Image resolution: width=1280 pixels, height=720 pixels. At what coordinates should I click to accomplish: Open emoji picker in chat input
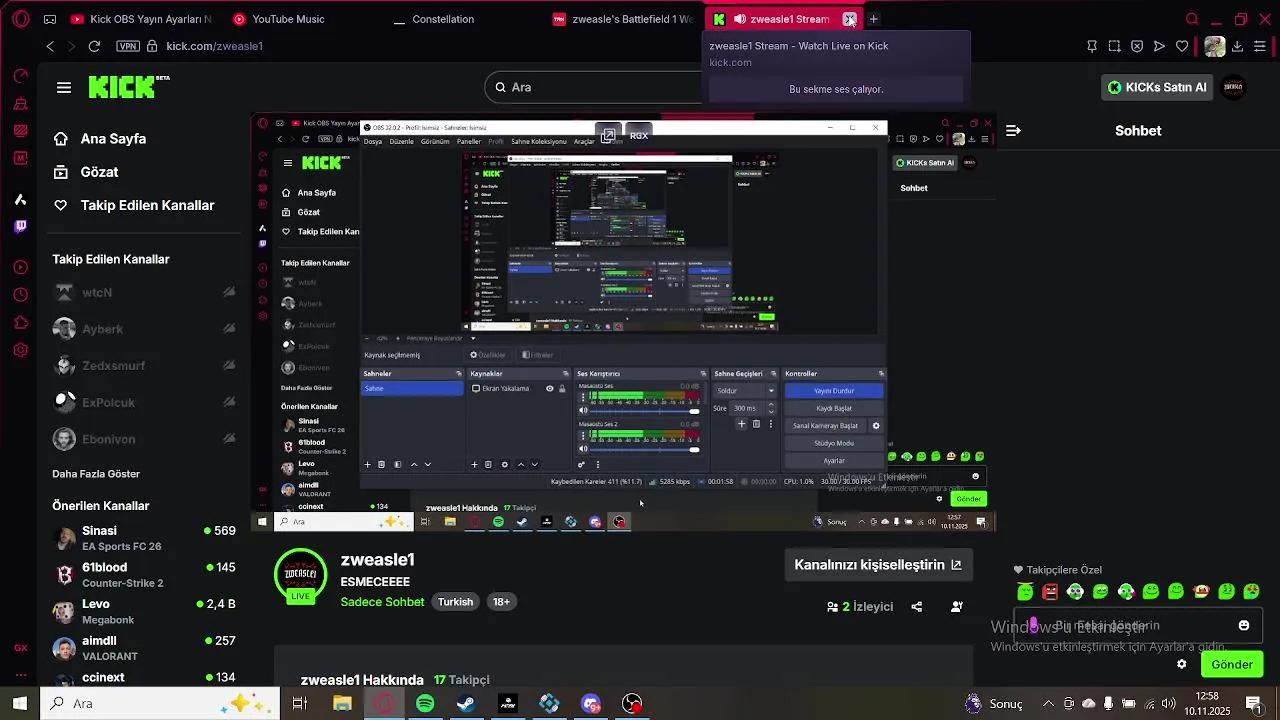(1244, 626)
